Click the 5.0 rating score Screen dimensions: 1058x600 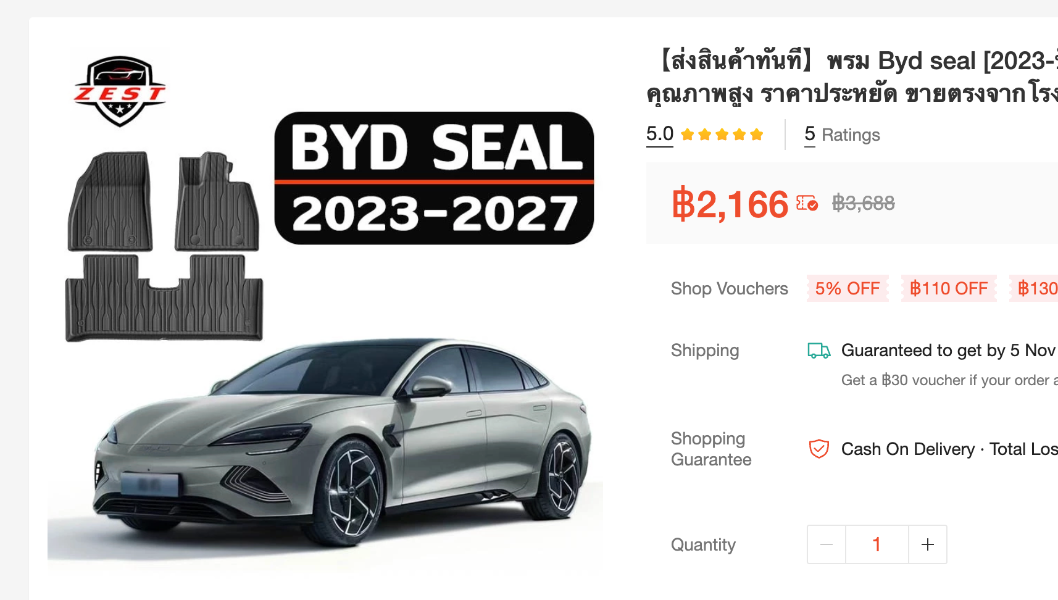coord(660,134)
